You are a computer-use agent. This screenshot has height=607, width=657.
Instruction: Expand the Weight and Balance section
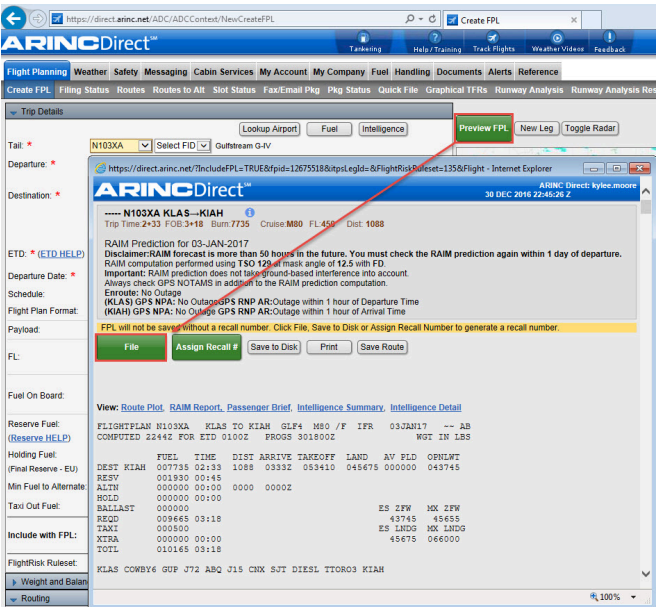click(14, 582)
